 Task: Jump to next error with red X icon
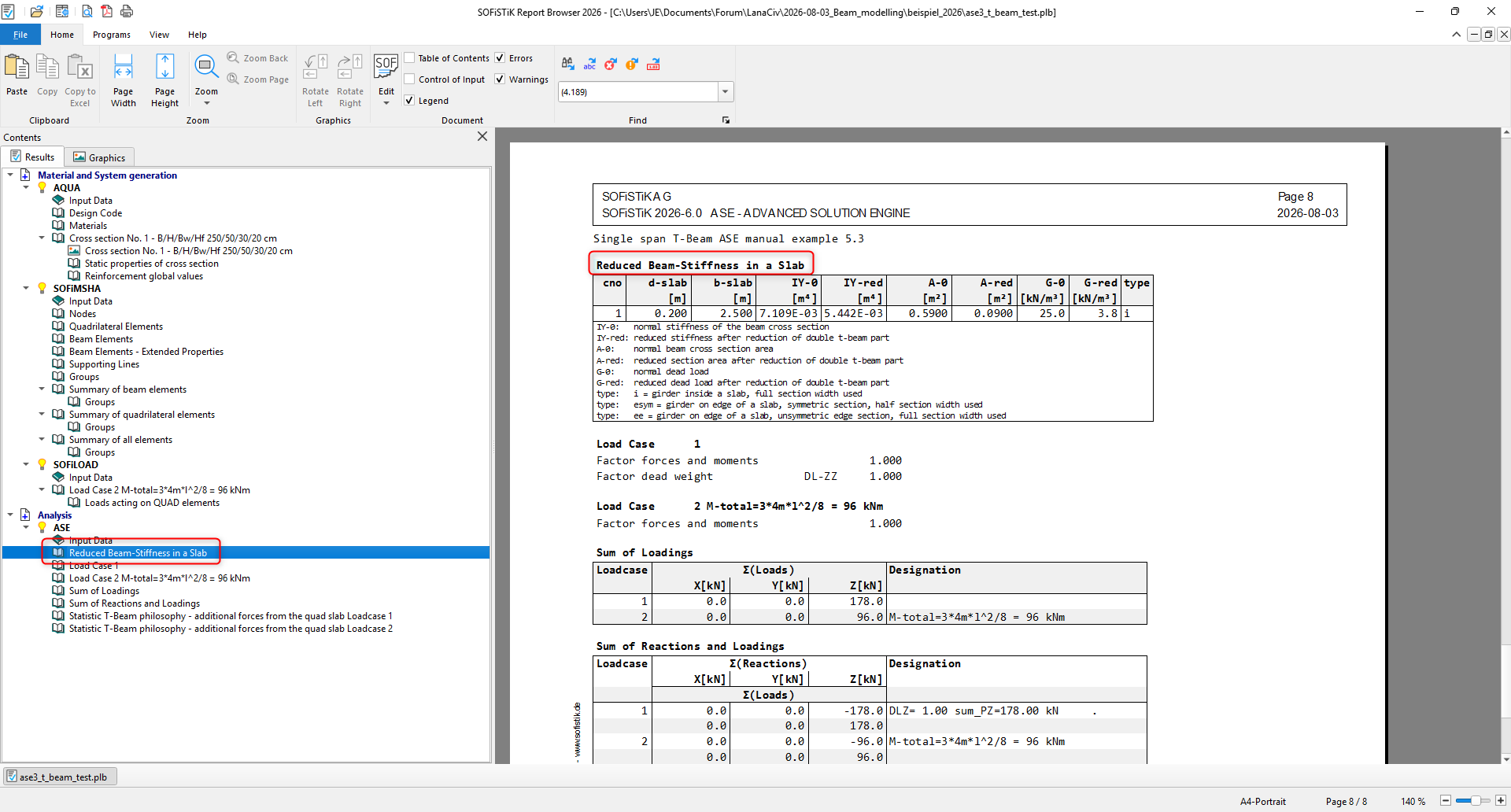coord(611,65)
